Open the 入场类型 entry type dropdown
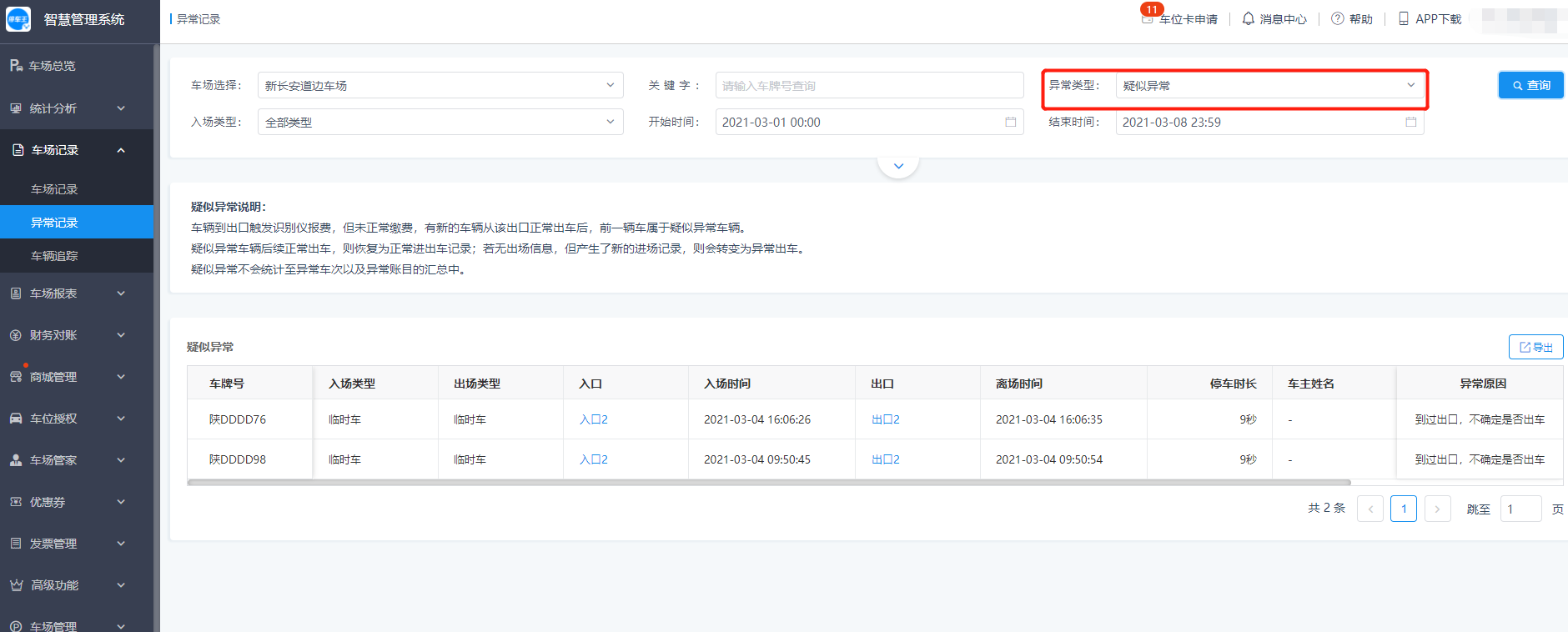 coord(440,122)
